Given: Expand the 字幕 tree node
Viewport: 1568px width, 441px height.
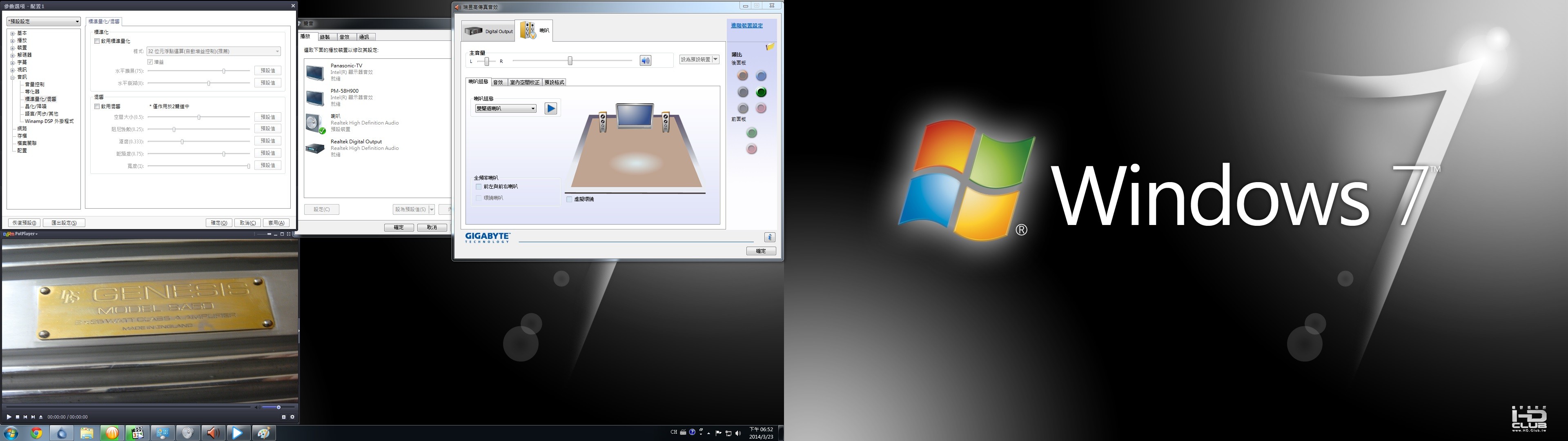Looking at the screenshot, I should point(12,63).
